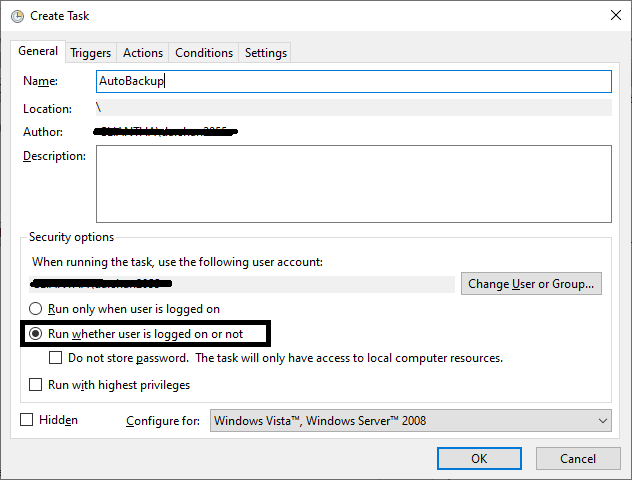Open the Conditions tab

pos(204,53)
